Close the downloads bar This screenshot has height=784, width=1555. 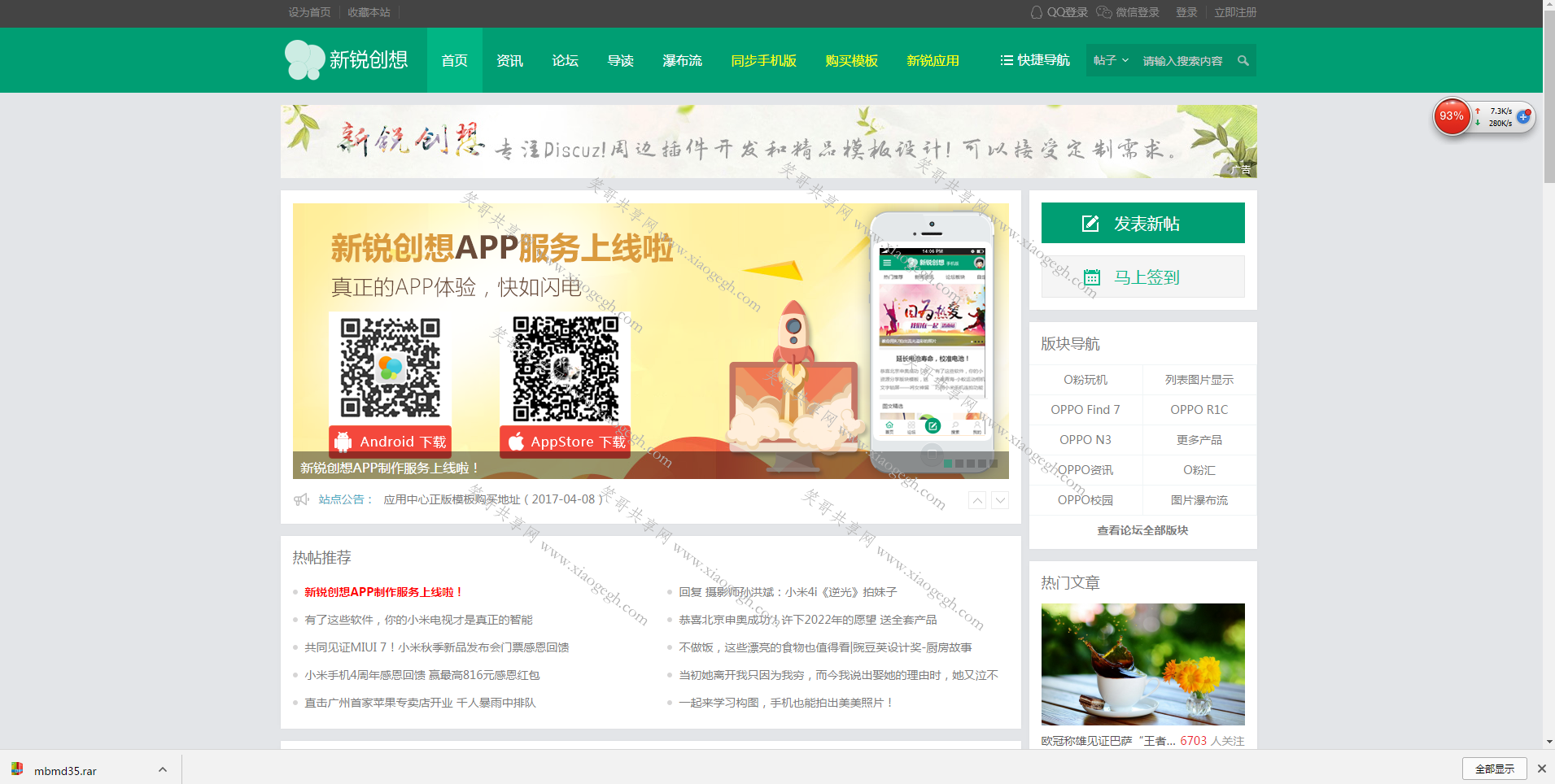click(x=1541, y=769)
